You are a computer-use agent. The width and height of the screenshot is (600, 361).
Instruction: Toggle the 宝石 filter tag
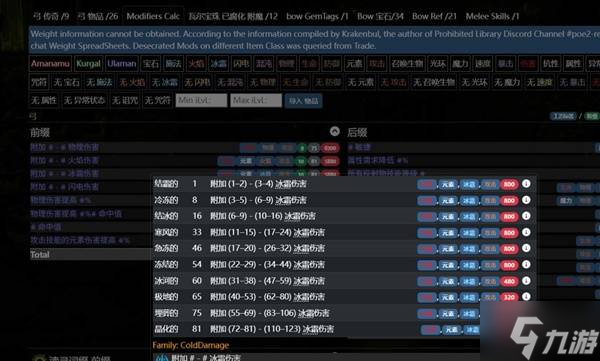(151, 64)
